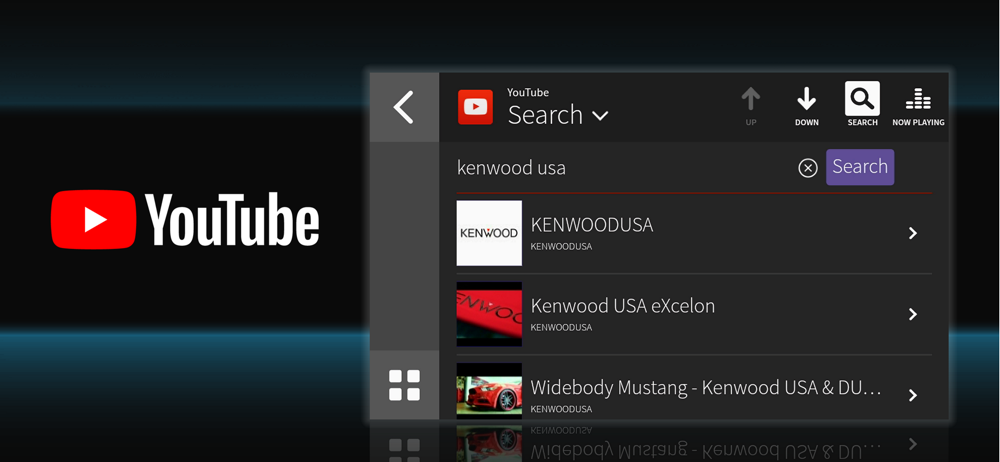
Task: Open the KENWOODUSA channel thumbnail
Action: coord(489,233)
